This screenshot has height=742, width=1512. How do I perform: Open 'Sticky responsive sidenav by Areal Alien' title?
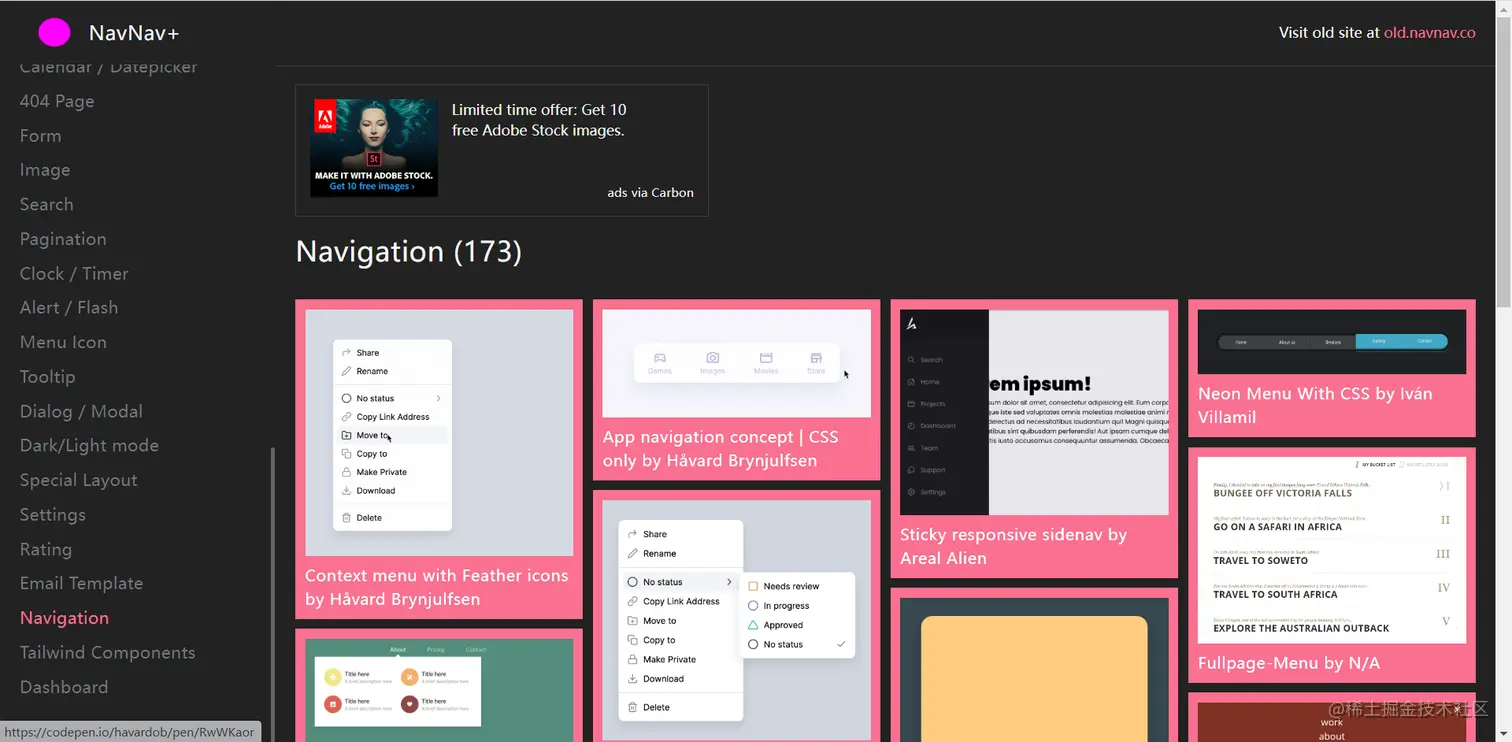[1013, 546]
